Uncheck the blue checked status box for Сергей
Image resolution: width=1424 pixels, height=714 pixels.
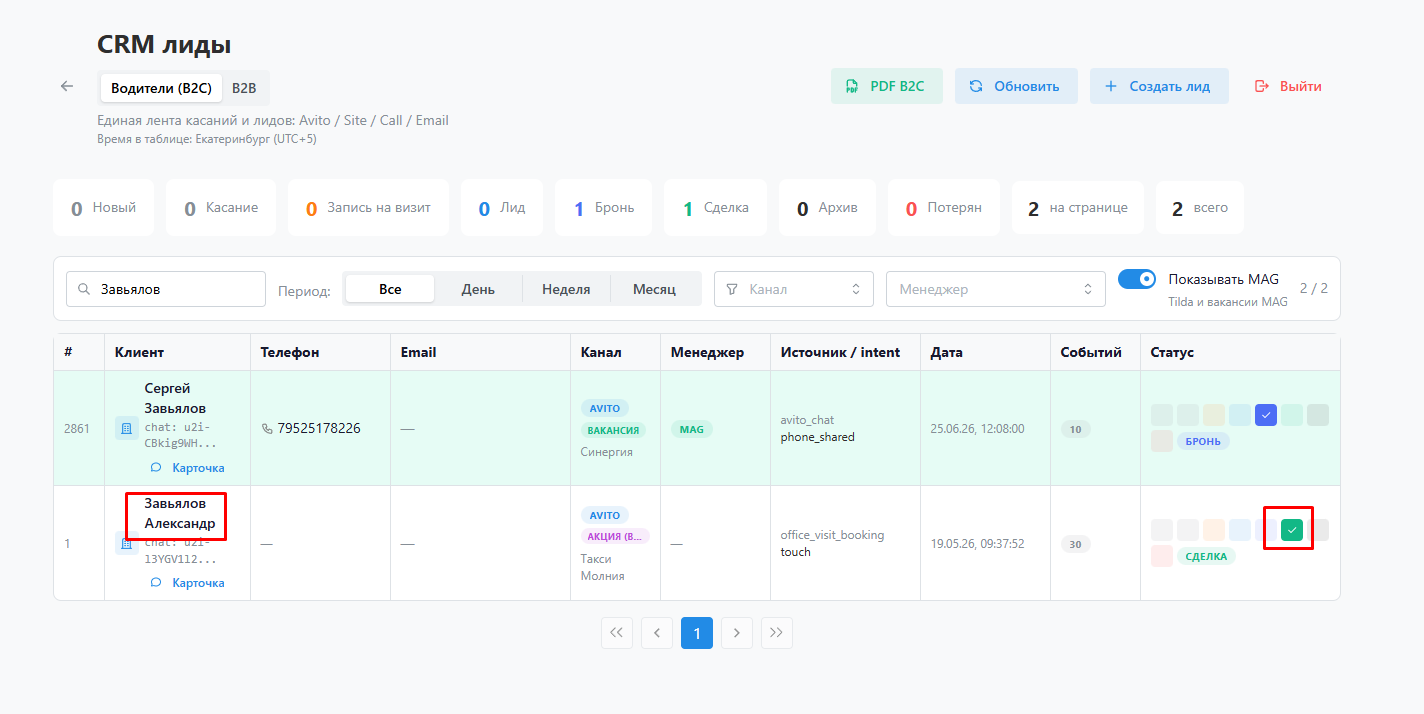pos(1266,415)
